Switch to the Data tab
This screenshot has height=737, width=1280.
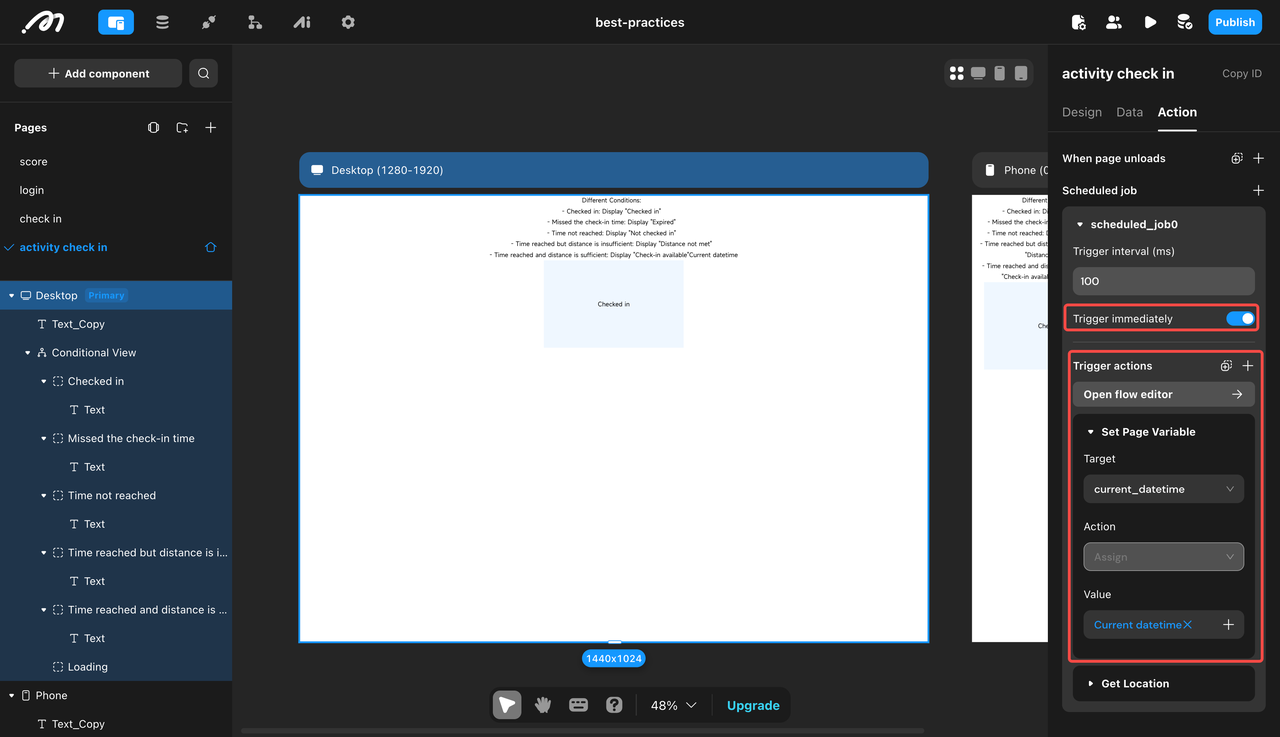pyautogui.click(x=1129, y=112)
